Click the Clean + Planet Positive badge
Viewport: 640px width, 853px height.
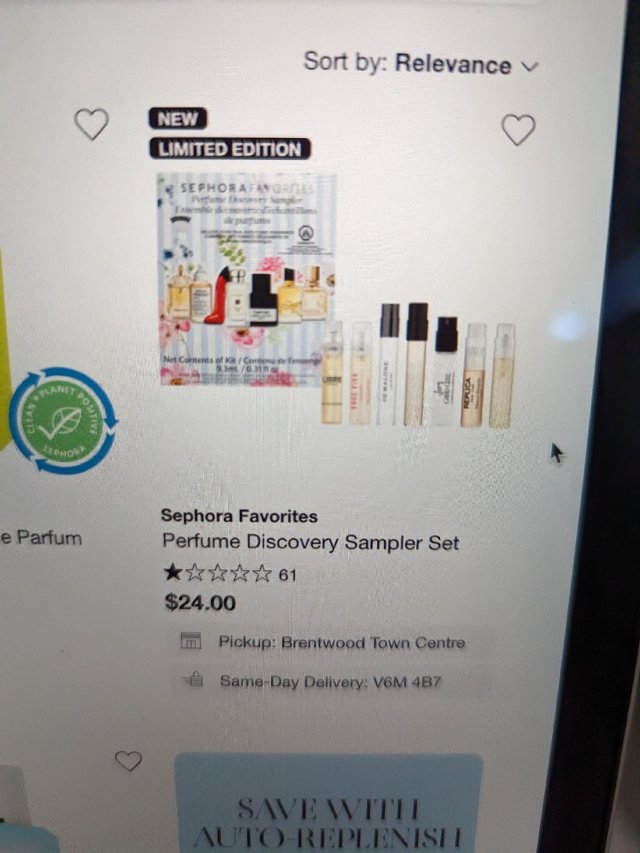click(63, 421)
